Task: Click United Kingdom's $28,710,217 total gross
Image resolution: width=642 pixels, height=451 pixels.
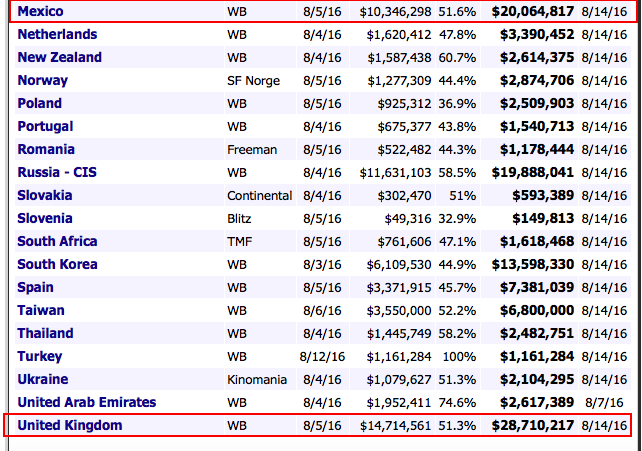Action: click(532, 426)
